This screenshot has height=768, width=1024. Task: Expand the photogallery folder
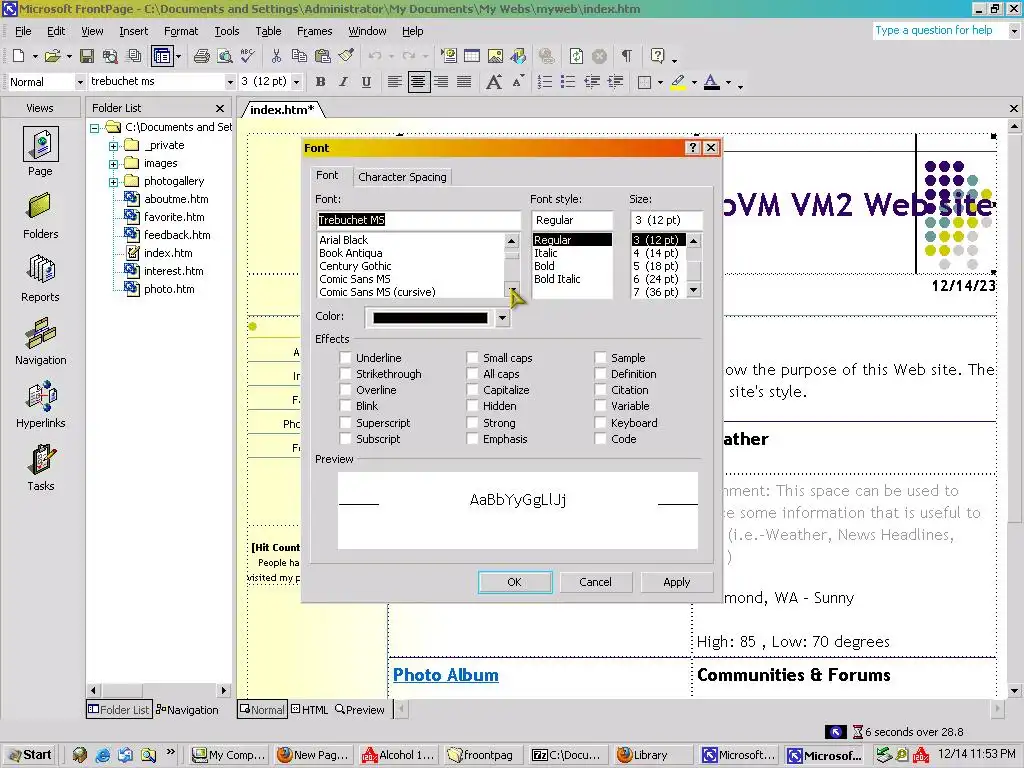click(x=114, y=182)
